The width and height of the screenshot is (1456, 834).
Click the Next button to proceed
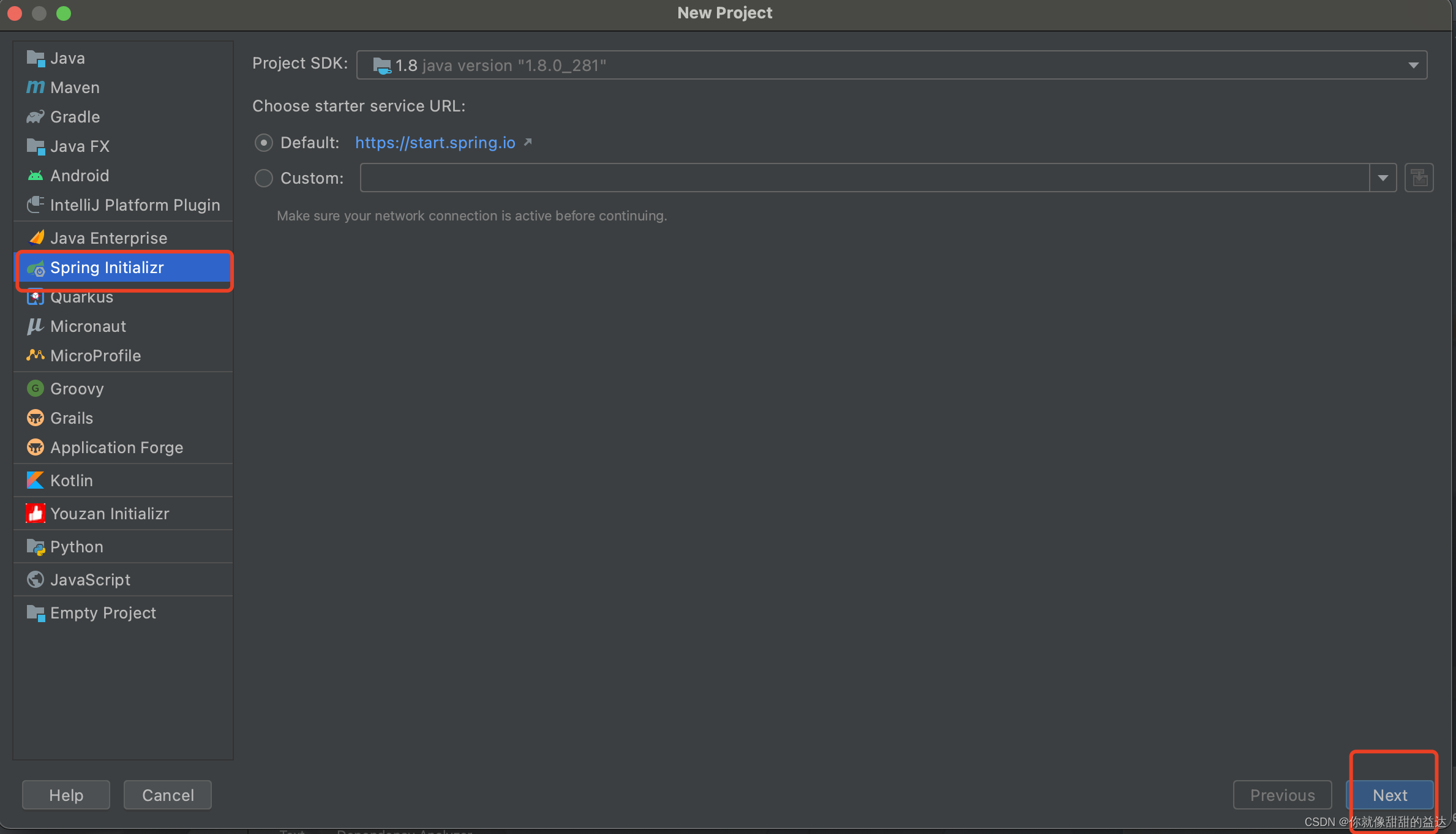point(1391,795)
